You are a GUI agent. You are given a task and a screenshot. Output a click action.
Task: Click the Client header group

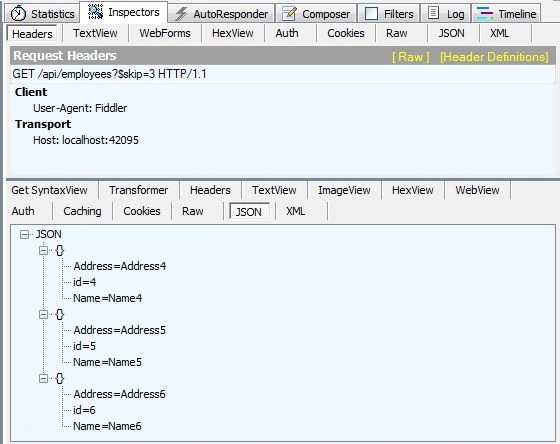click(x=31, y=92)
